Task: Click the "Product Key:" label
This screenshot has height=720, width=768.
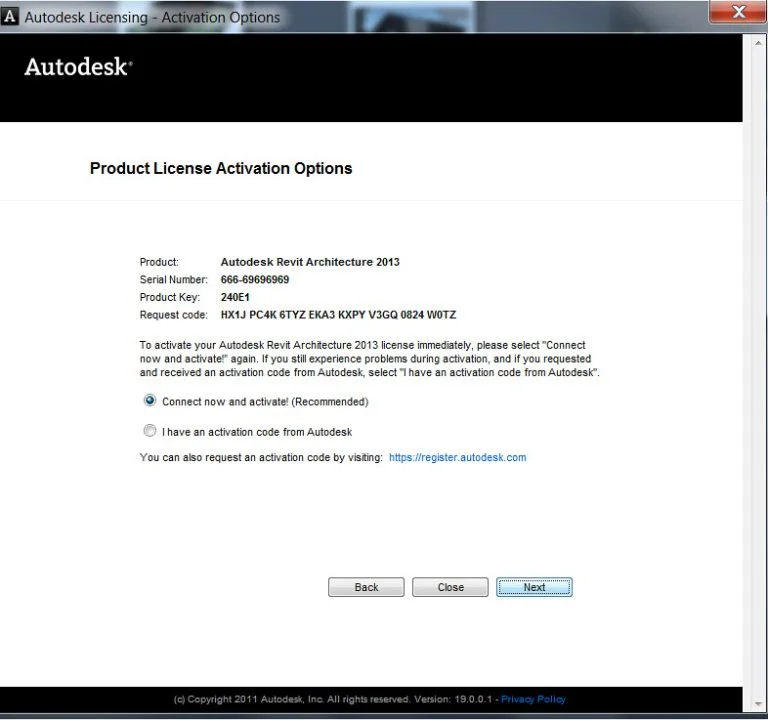Action: [170, 297]
